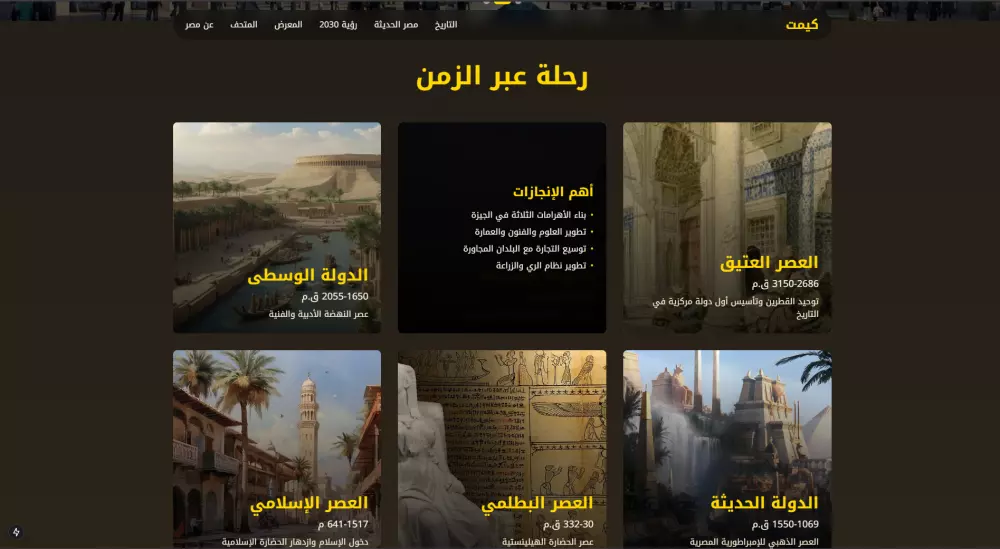The width and height of the screenshot is (1000, 549).
Task: Click the الدولة الحديثة title text
Action: pyautogui.click(x=764, y=503)
